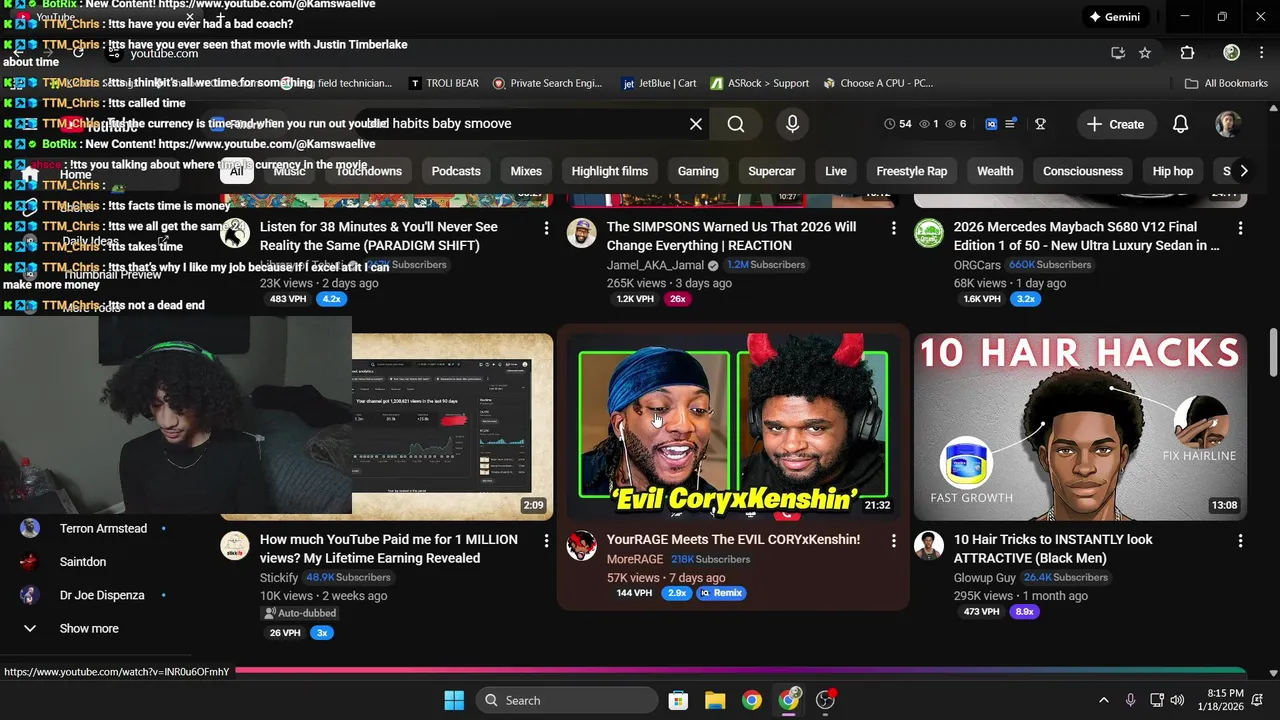Screen dimensions: 1280x720
Task: Open ASRock > Support bookmark
Action: [x=759, y=83]
